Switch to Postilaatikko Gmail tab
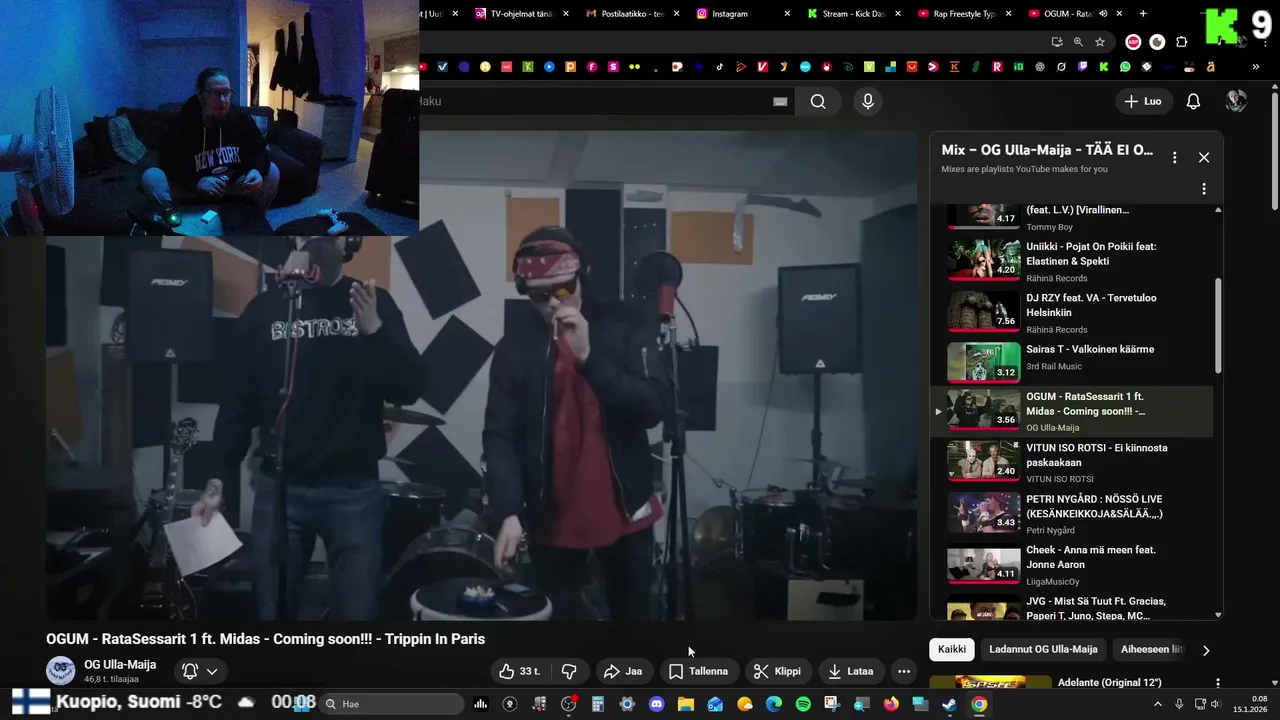 click(x=631, y=14)
